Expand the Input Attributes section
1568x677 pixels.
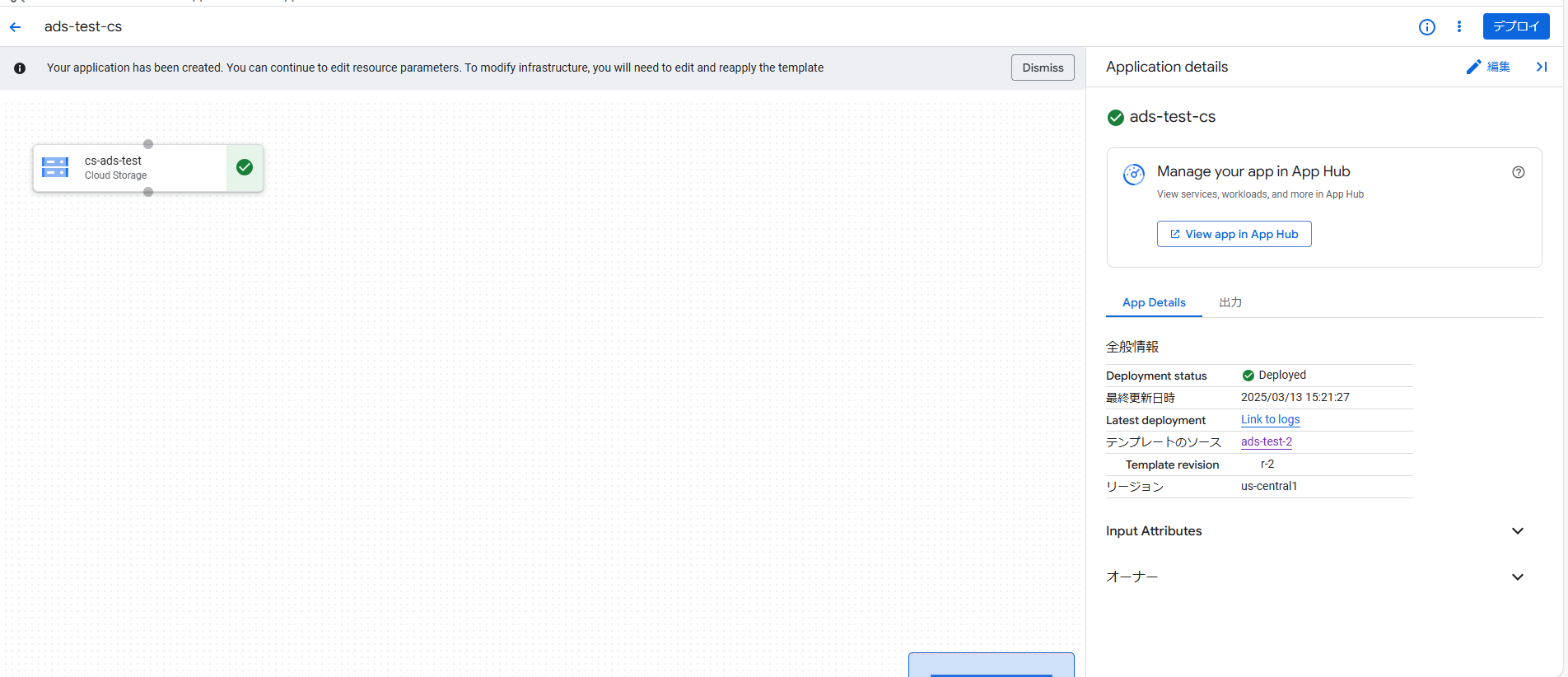coord(1315,531)
